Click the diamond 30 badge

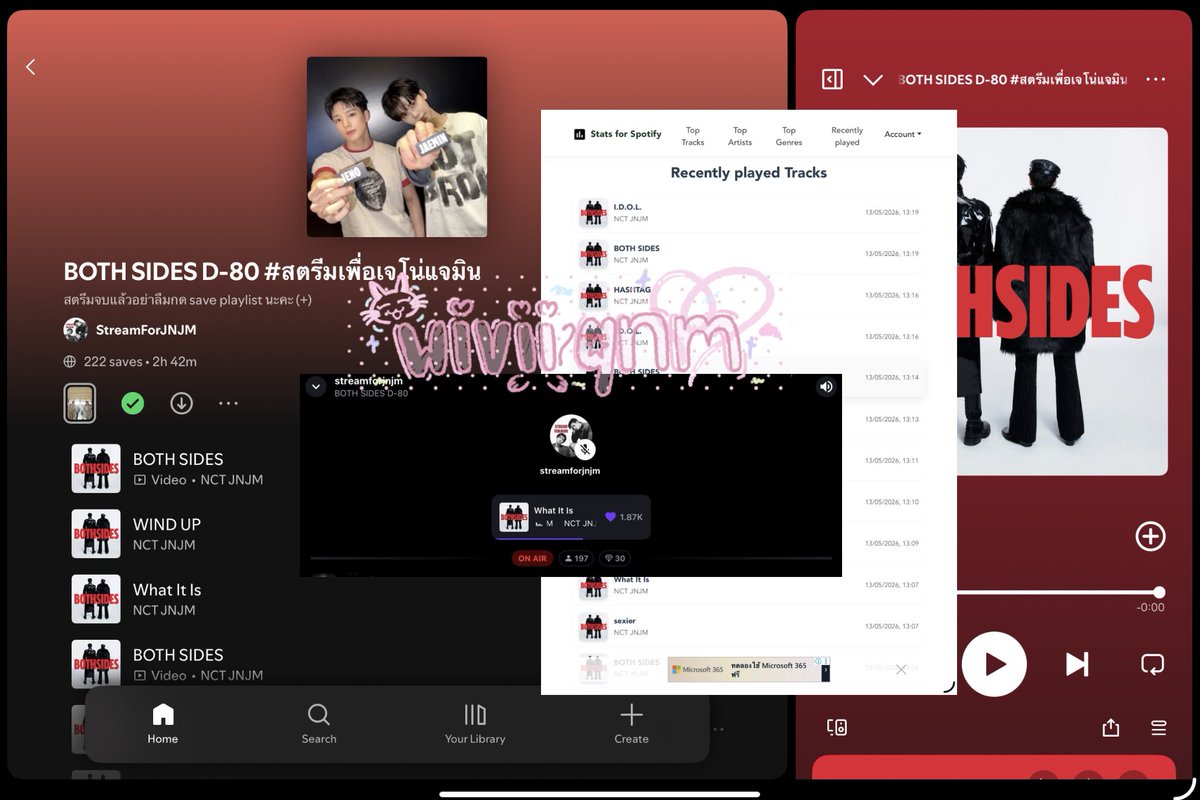614,558
